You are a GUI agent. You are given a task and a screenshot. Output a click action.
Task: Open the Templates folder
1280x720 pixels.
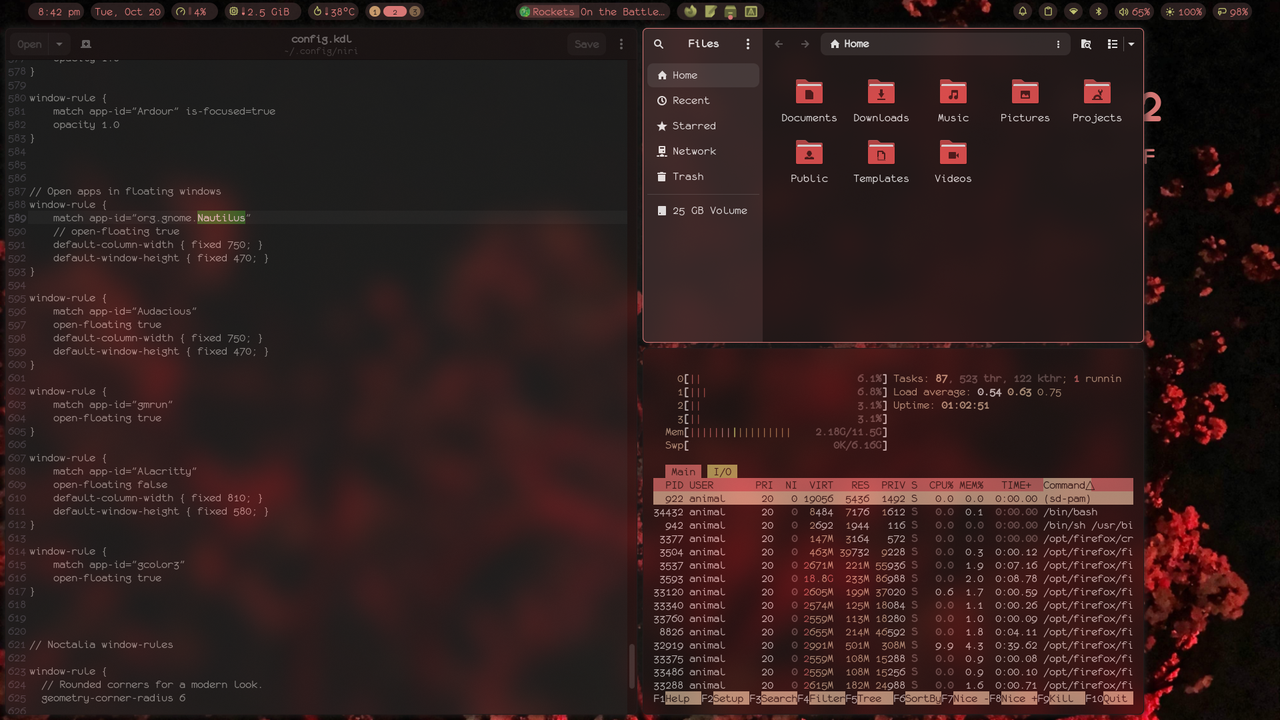tap(881, 162)
